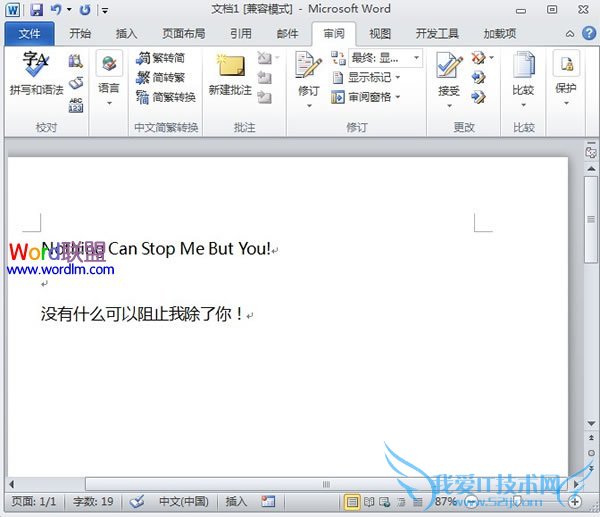Go to the next change icon

pos(478,97)
